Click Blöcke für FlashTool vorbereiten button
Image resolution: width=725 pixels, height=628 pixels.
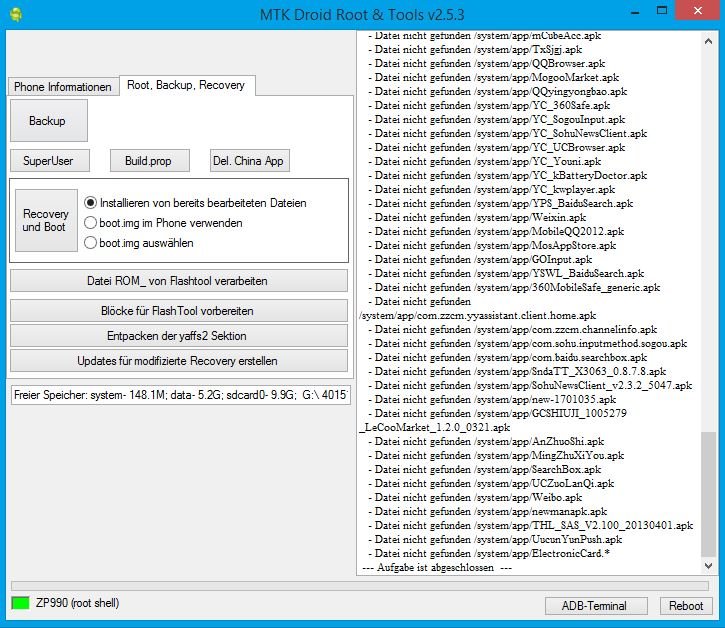tap(178, 311)
